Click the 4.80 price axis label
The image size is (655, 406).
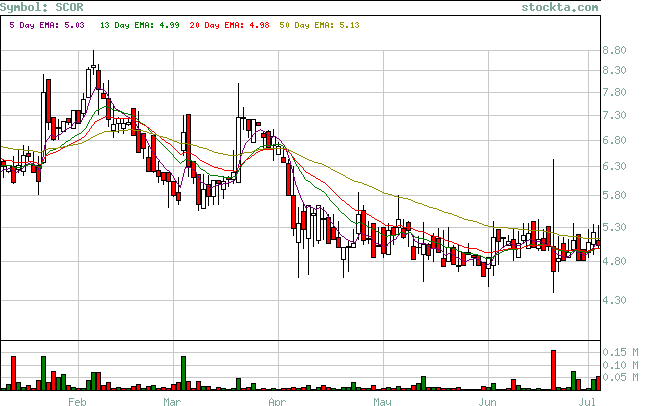(x=614, y=261)
